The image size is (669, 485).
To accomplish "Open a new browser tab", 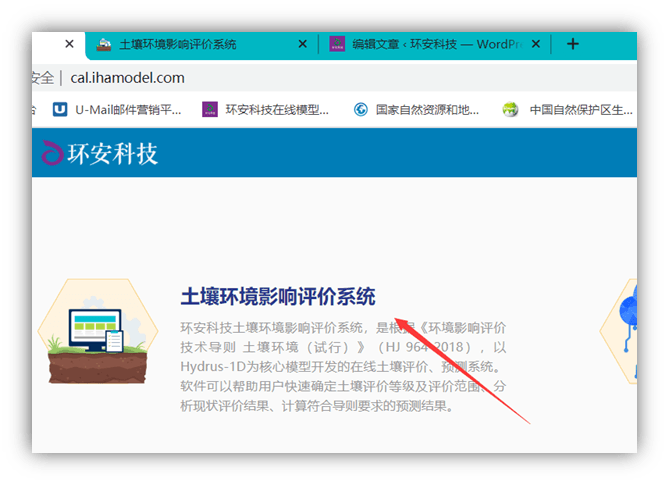I will [x=573, y=44].
